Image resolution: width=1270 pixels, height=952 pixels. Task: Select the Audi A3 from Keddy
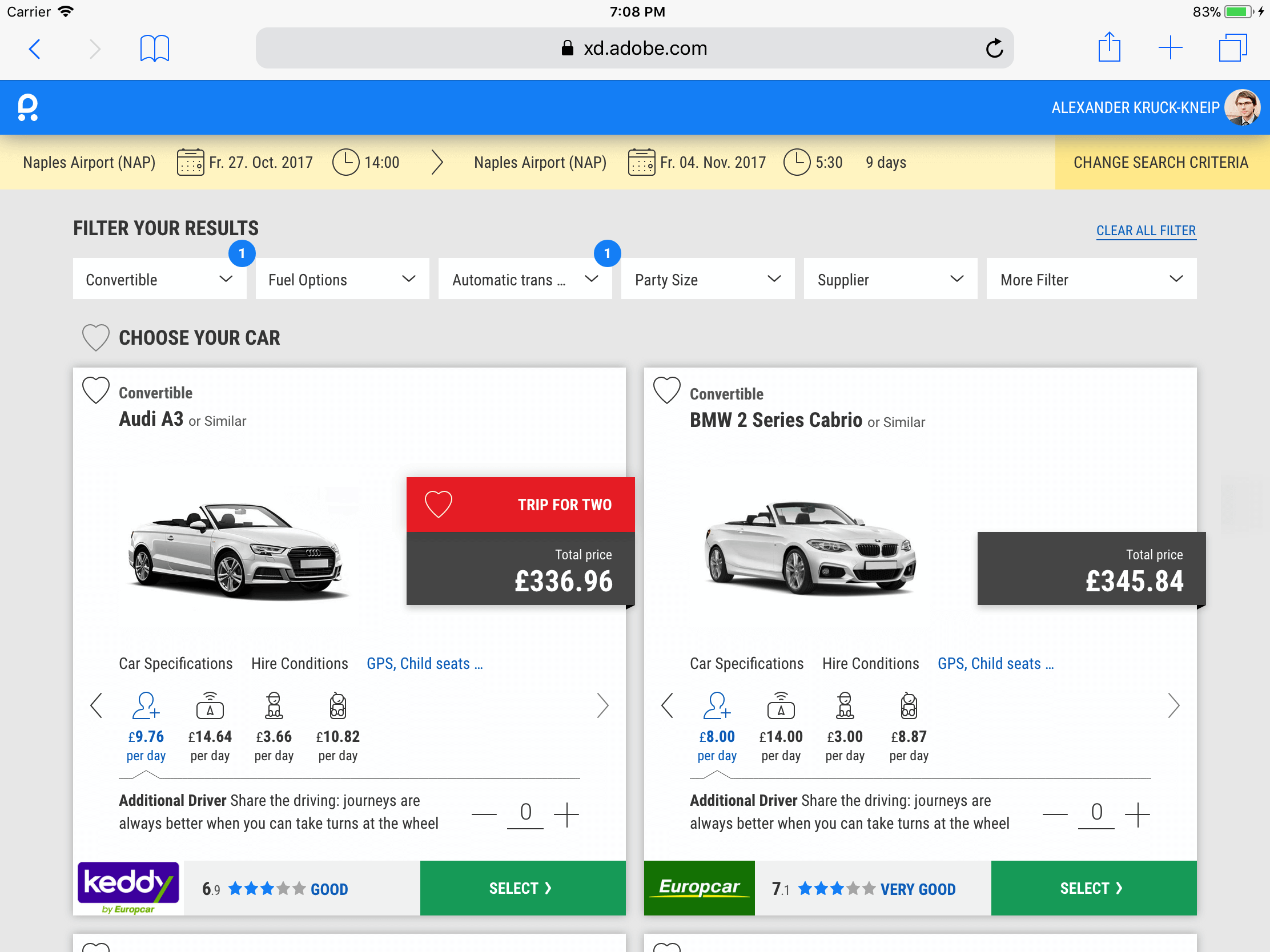[x=523, y=888]
